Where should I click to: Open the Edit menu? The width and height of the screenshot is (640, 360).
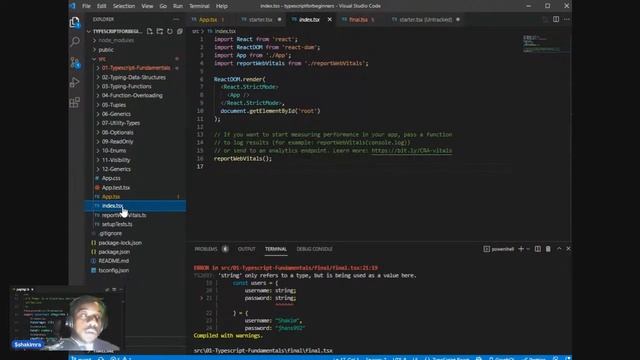coord(102,6)
